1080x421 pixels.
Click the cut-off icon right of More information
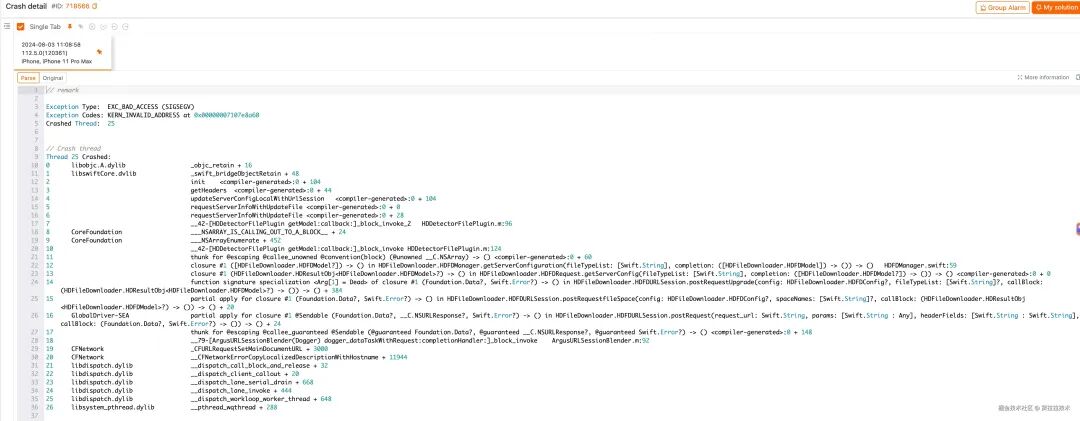point(1077,78)
